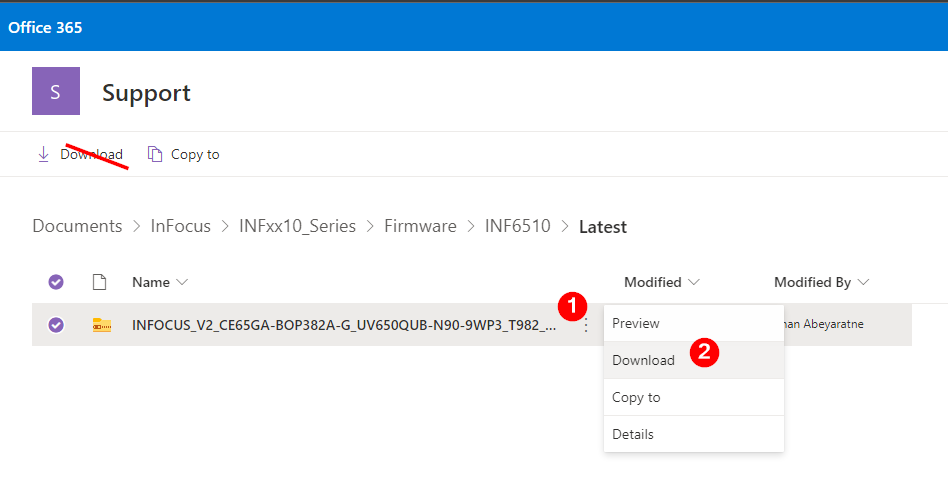
Task: Choose Download from the context menu
Action: [643, 360]
